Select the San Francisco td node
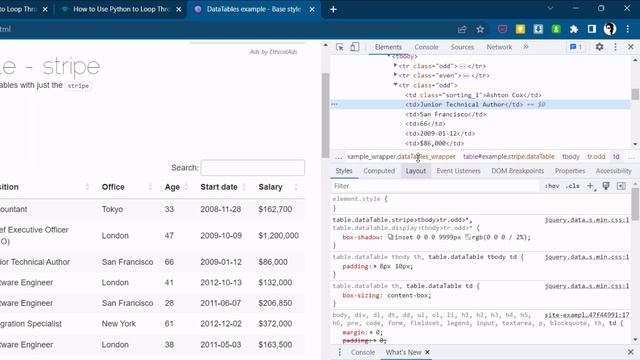Viewport: 640px width, 360px height. click(446, 114)
